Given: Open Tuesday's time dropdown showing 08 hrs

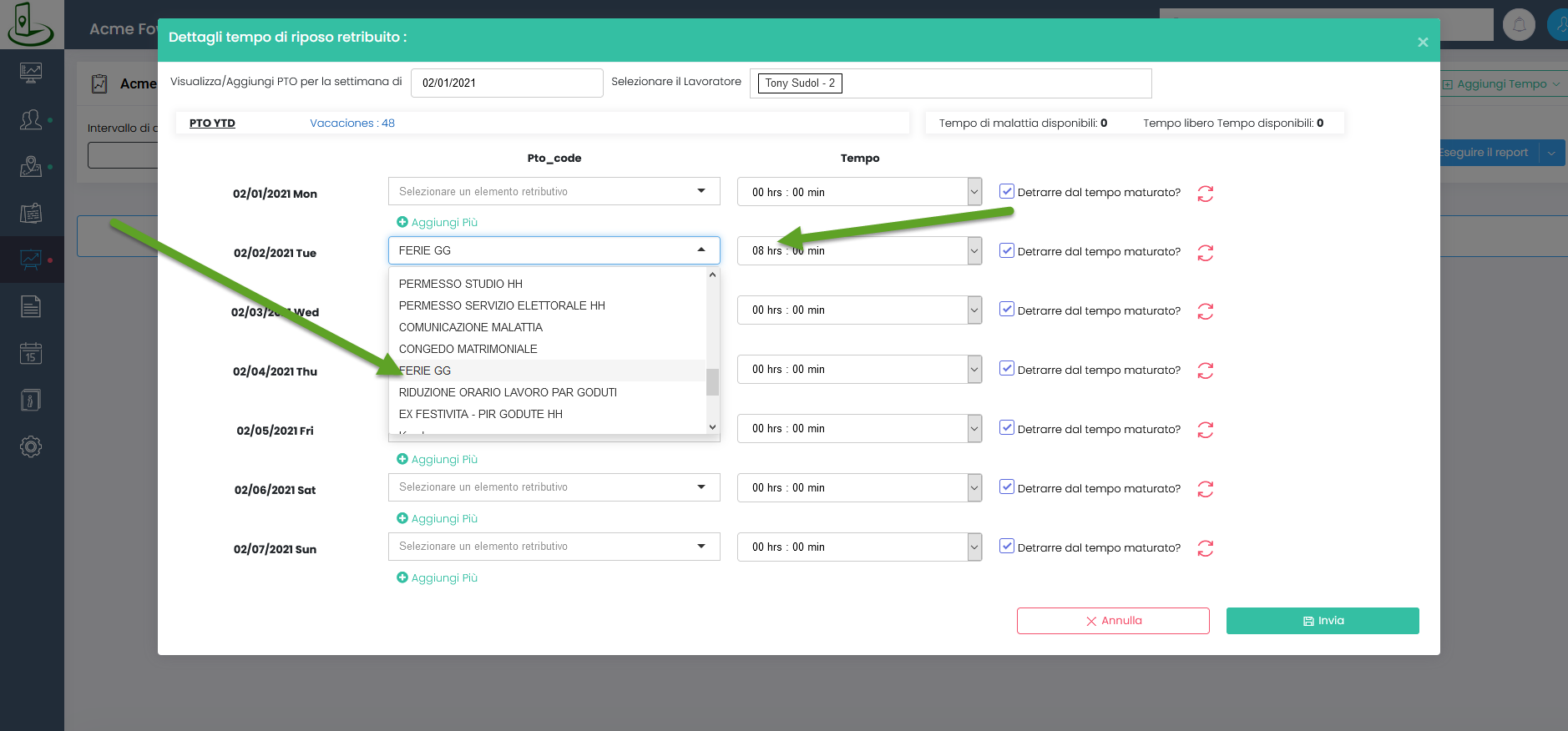Looking at the screenshot, I should 974,251.
